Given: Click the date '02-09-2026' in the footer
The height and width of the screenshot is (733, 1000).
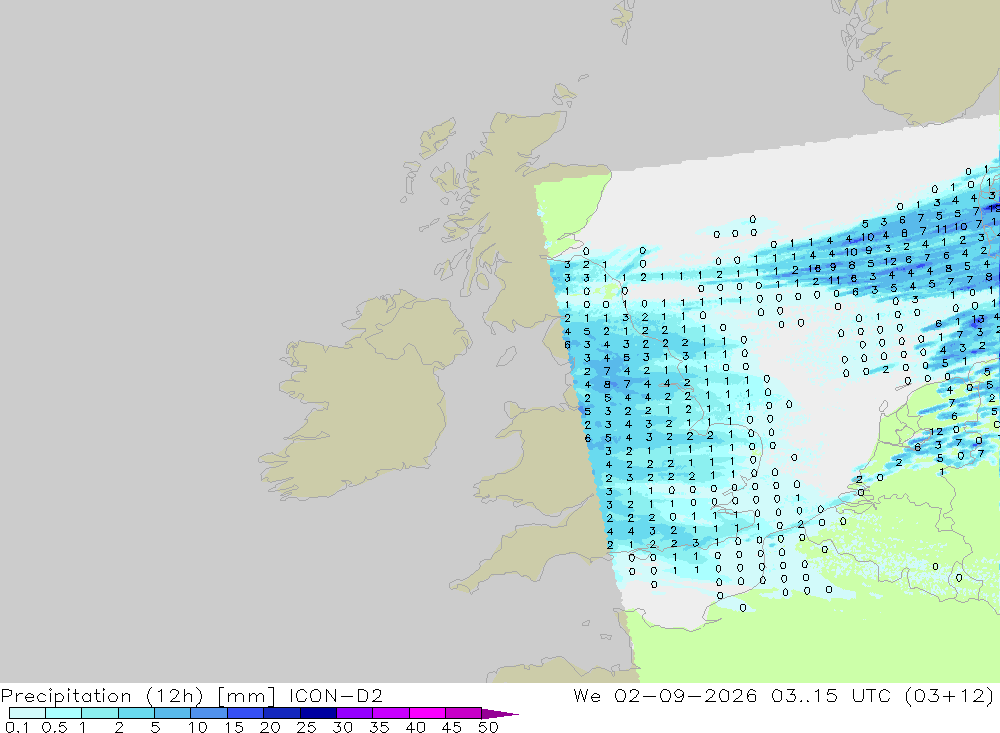Looking at the screenshot, I should coord(686,695).
